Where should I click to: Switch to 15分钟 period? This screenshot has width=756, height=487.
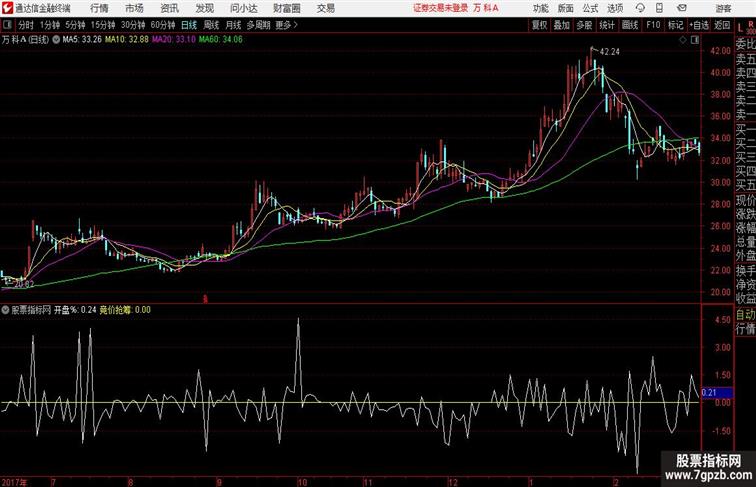pos(103,25)
